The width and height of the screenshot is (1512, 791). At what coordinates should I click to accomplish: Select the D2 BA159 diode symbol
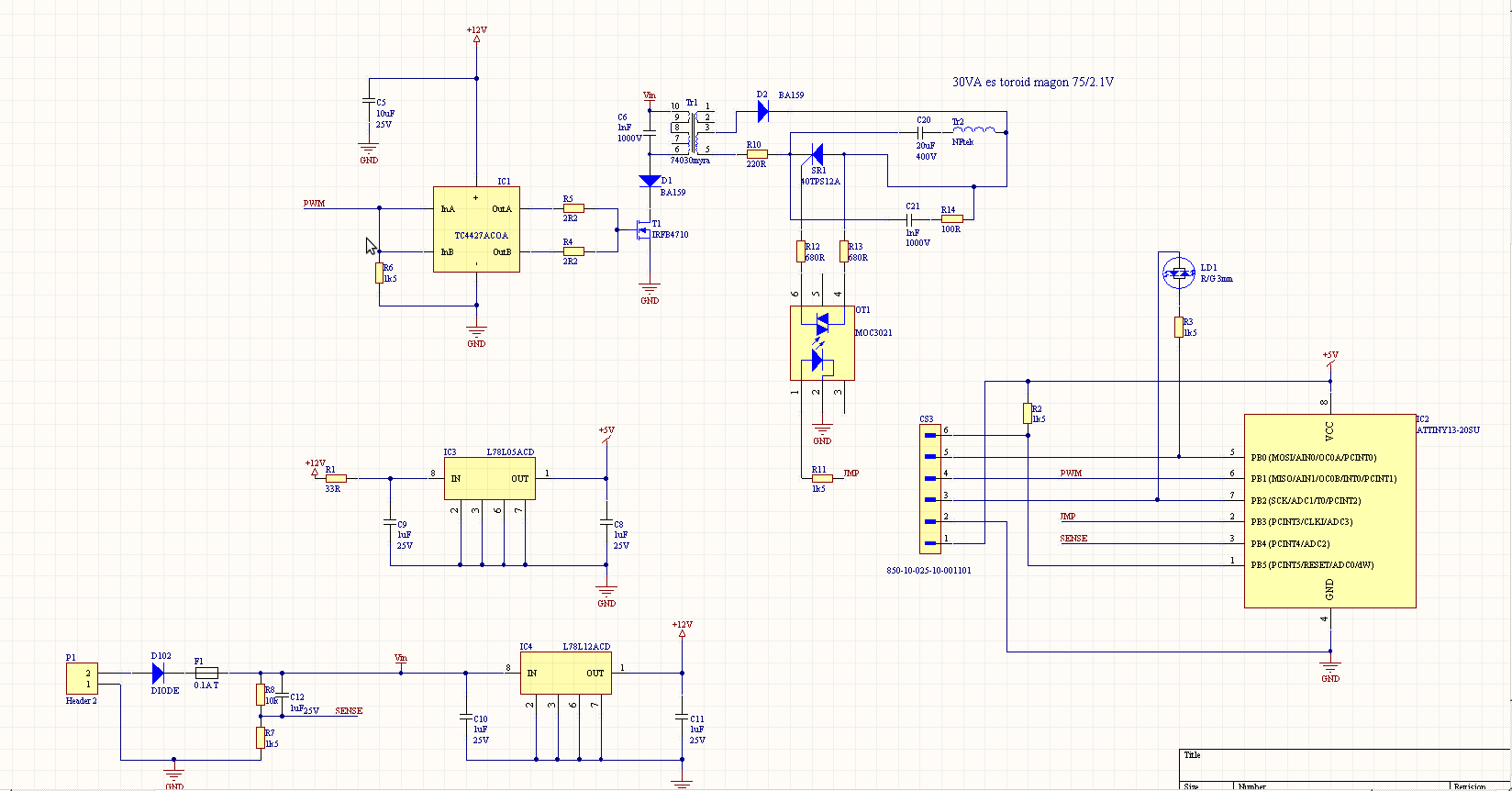pos(762,111)
